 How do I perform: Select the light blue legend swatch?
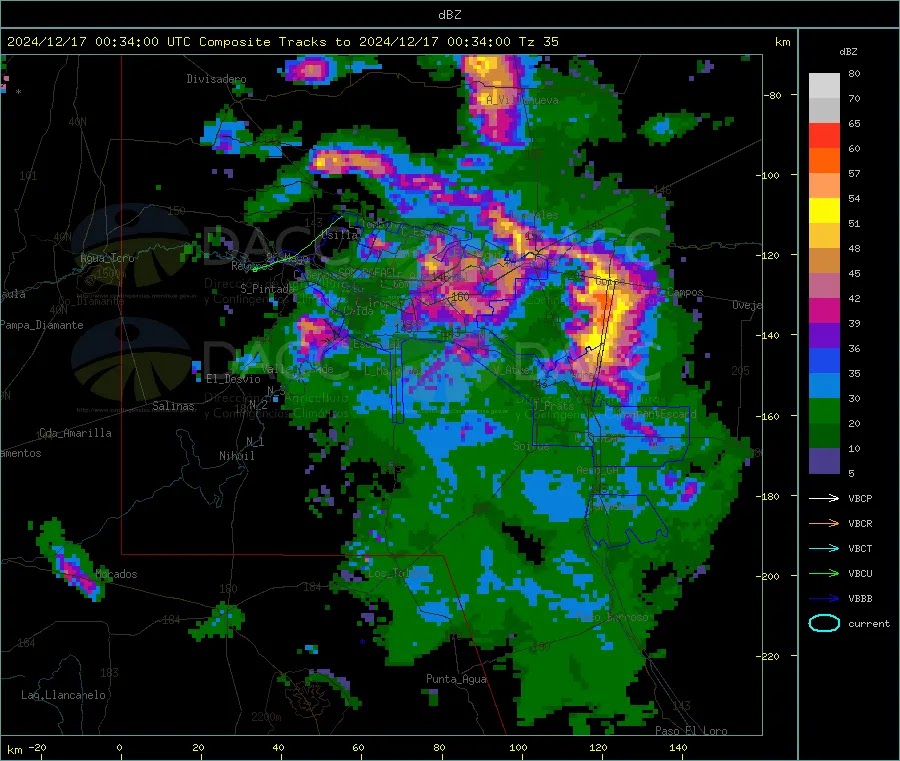[824, 386]
